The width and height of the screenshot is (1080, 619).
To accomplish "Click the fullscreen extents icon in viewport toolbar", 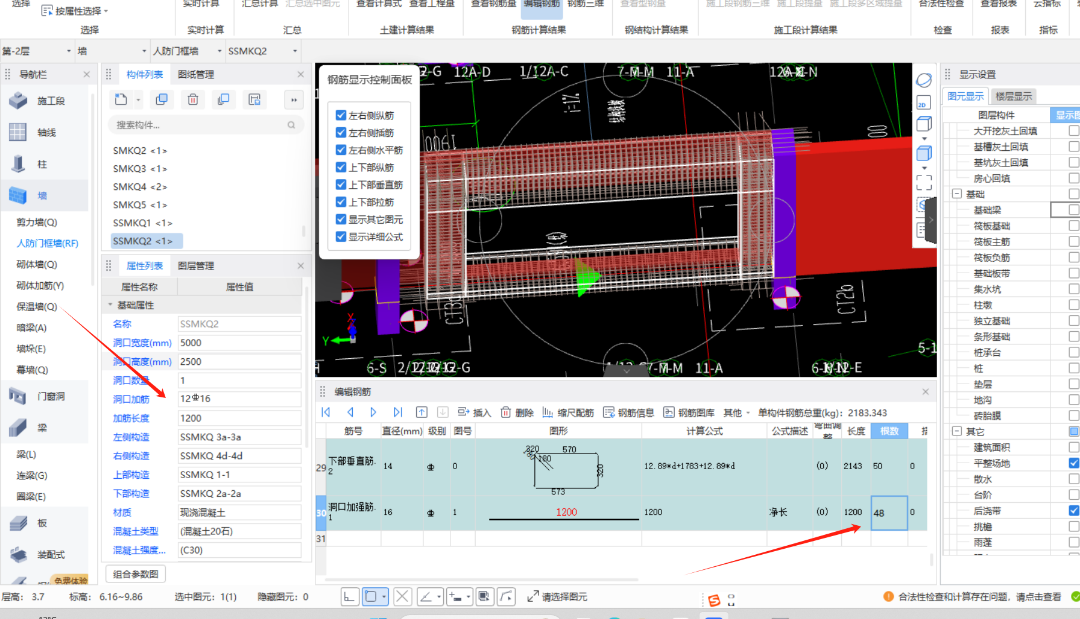I will pyautogui.click(x=924, y=182).
